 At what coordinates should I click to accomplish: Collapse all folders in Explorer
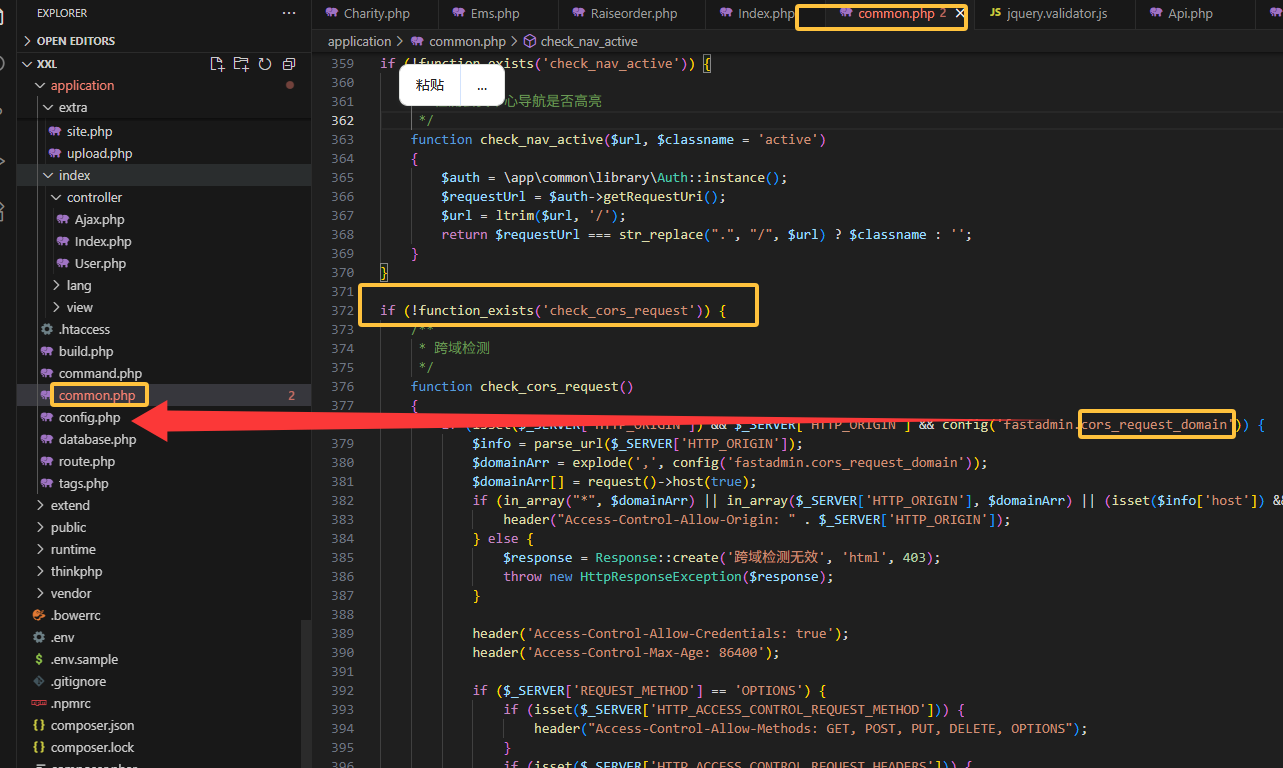[289, 64]
